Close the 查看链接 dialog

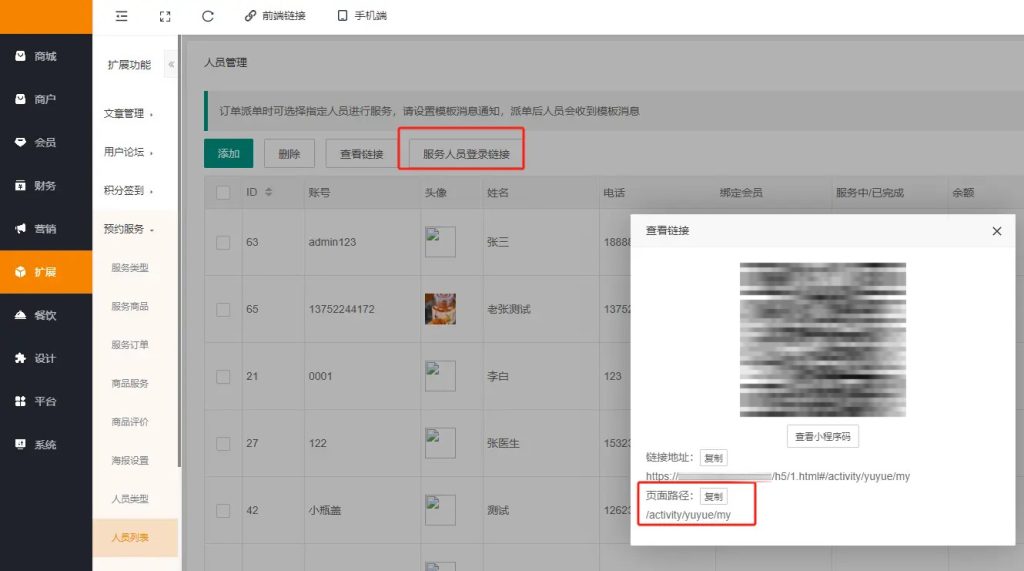(x=997, y=231)
